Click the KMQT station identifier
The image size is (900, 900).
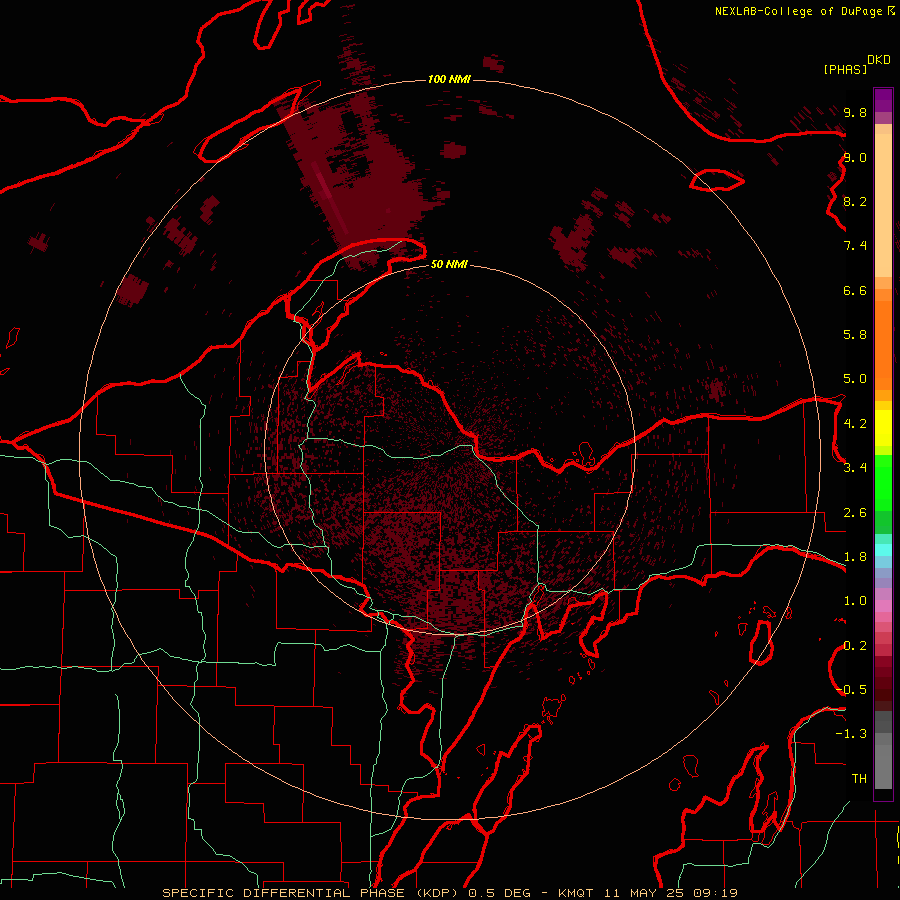(x=576, y=893)
